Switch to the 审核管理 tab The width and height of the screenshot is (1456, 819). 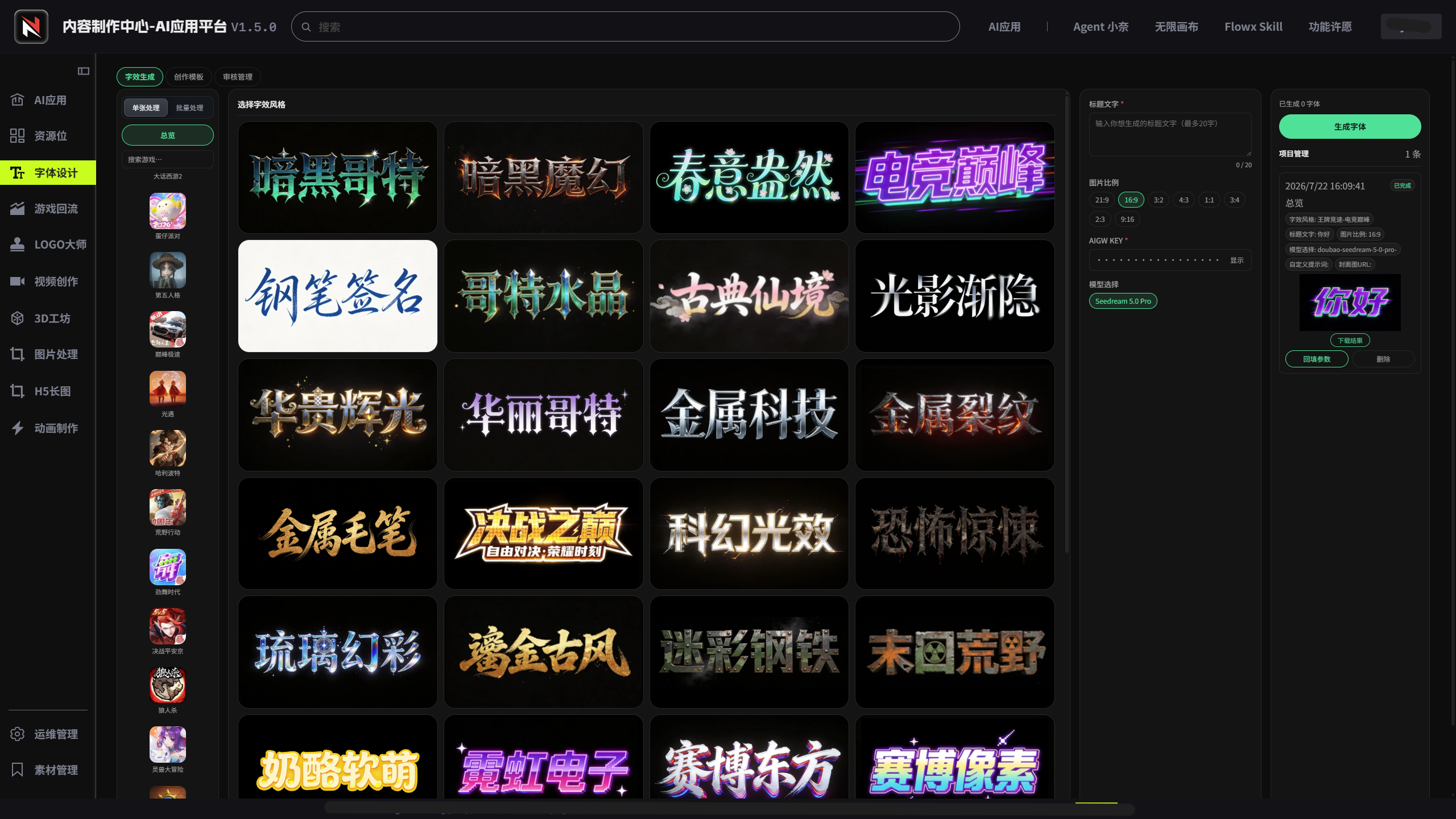tap(238, 77)
